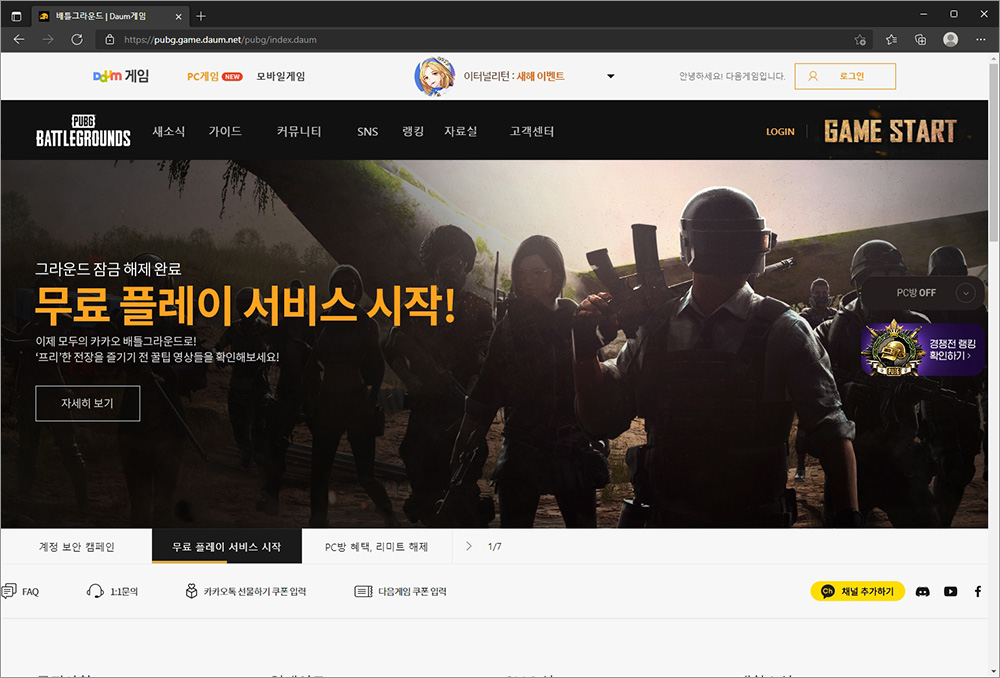Select the PC방 혜택, 리미트 해제 tab
Viewport: 1000px width, 678px height.
[x=376, y=547]
